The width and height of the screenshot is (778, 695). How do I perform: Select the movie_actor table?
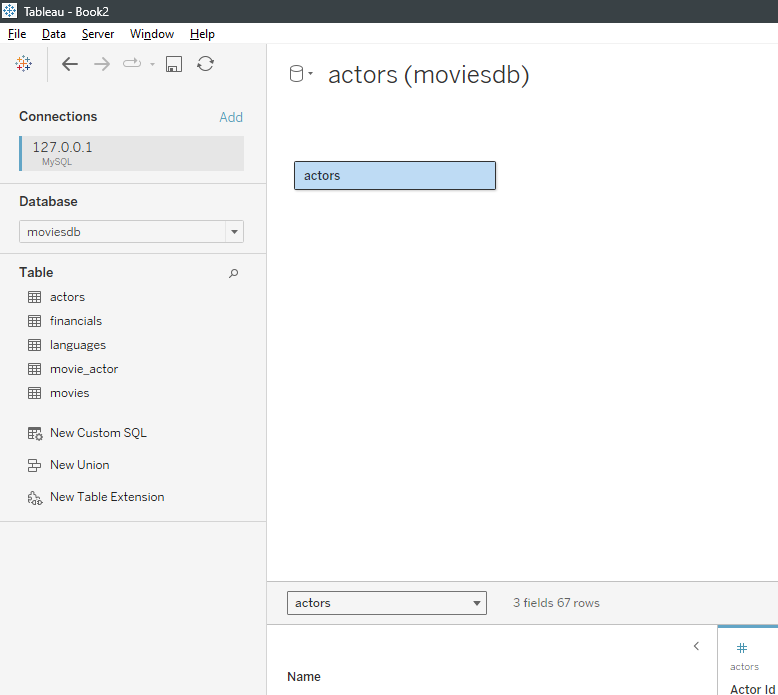click(x=84, y=369)
